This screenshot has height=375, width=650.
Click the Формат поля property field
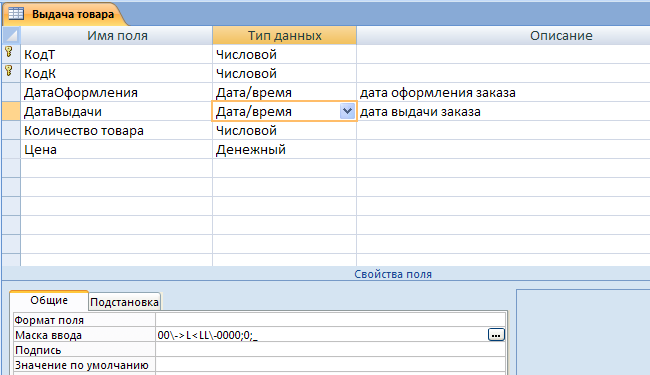pos(330,320)
